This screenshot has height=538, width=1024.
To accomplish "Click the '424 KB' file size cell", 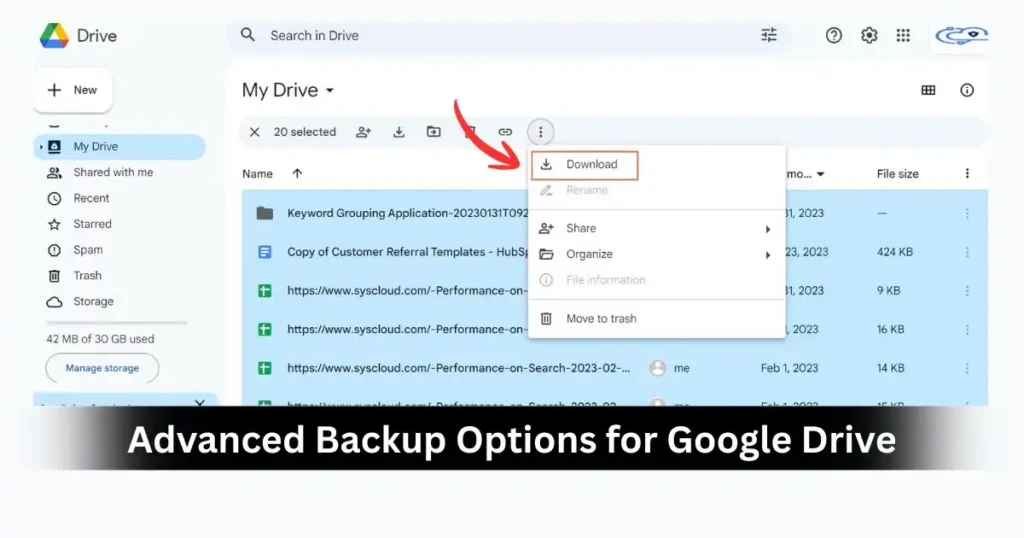I will click(895, 252).
